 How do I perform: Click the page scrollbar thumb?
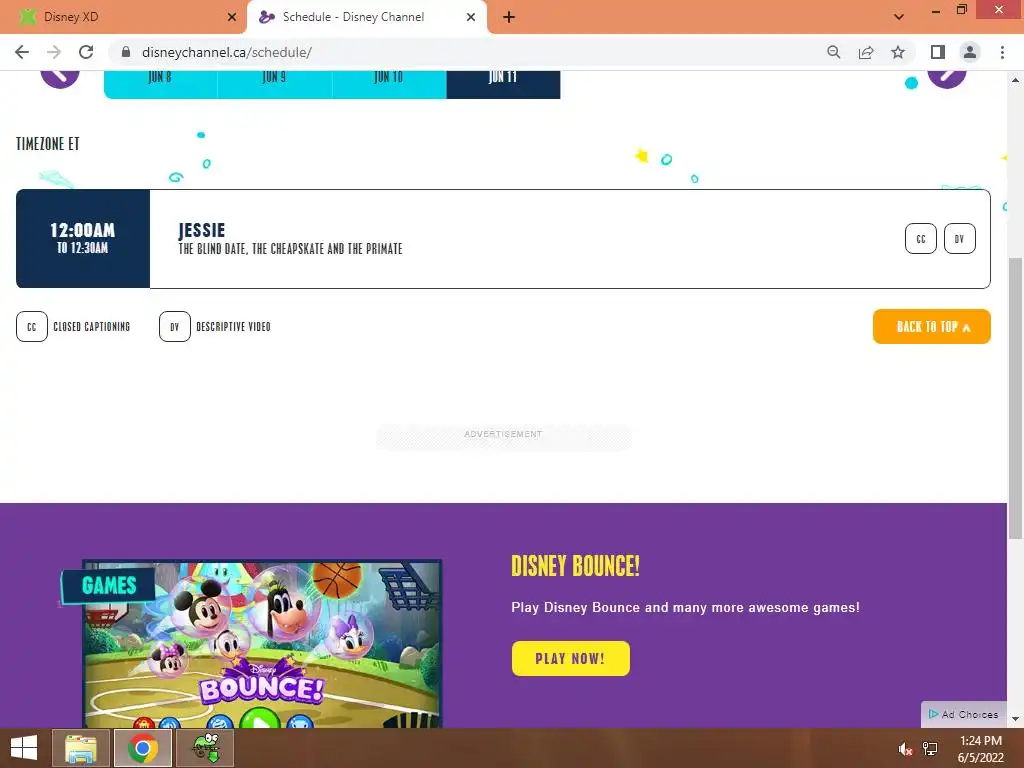coord(1015,398)
